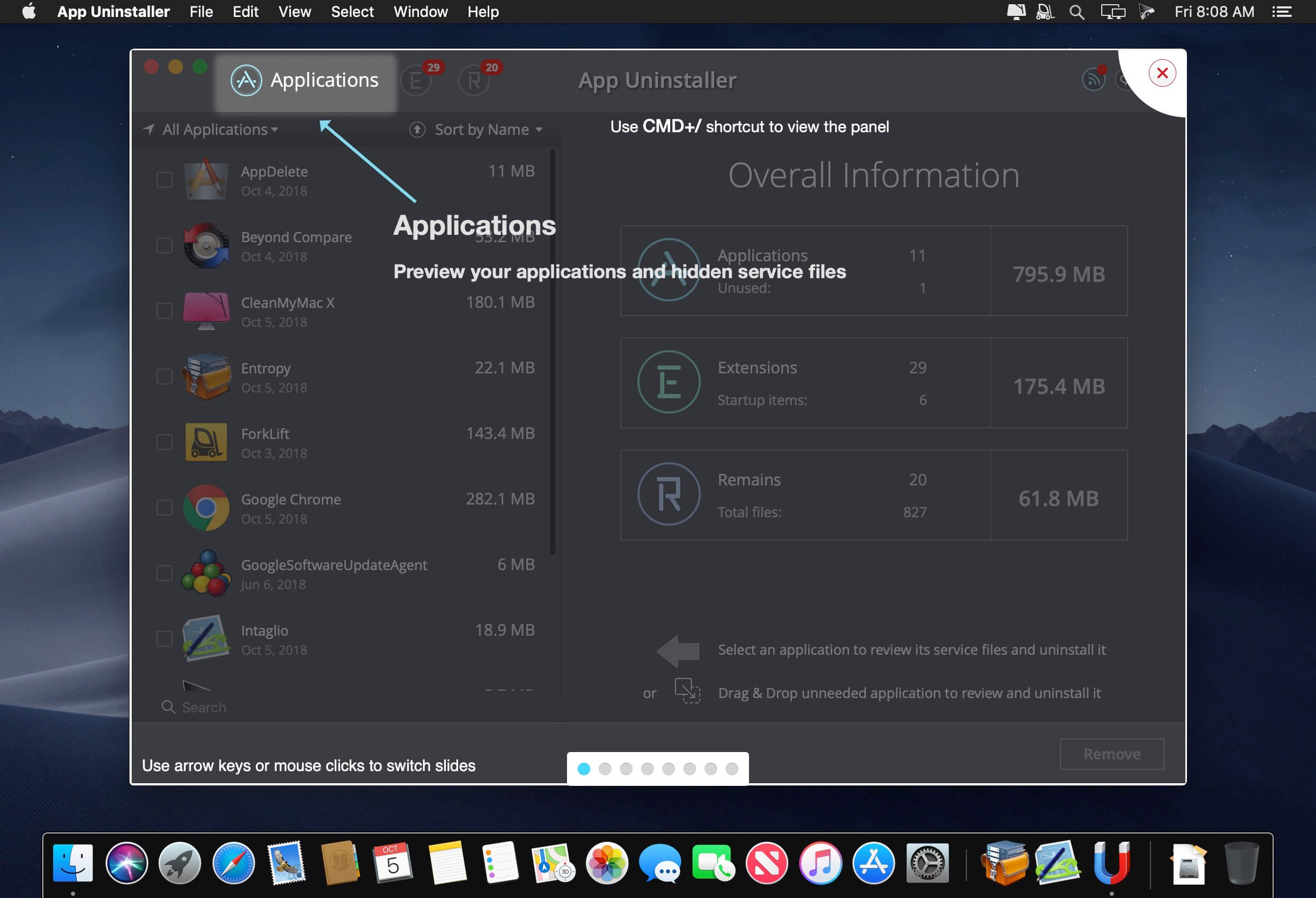The height and width of the screenshot is (898, 1316).
Task: Click the app list vertical scrollbar
Action: tap(552, 352)
